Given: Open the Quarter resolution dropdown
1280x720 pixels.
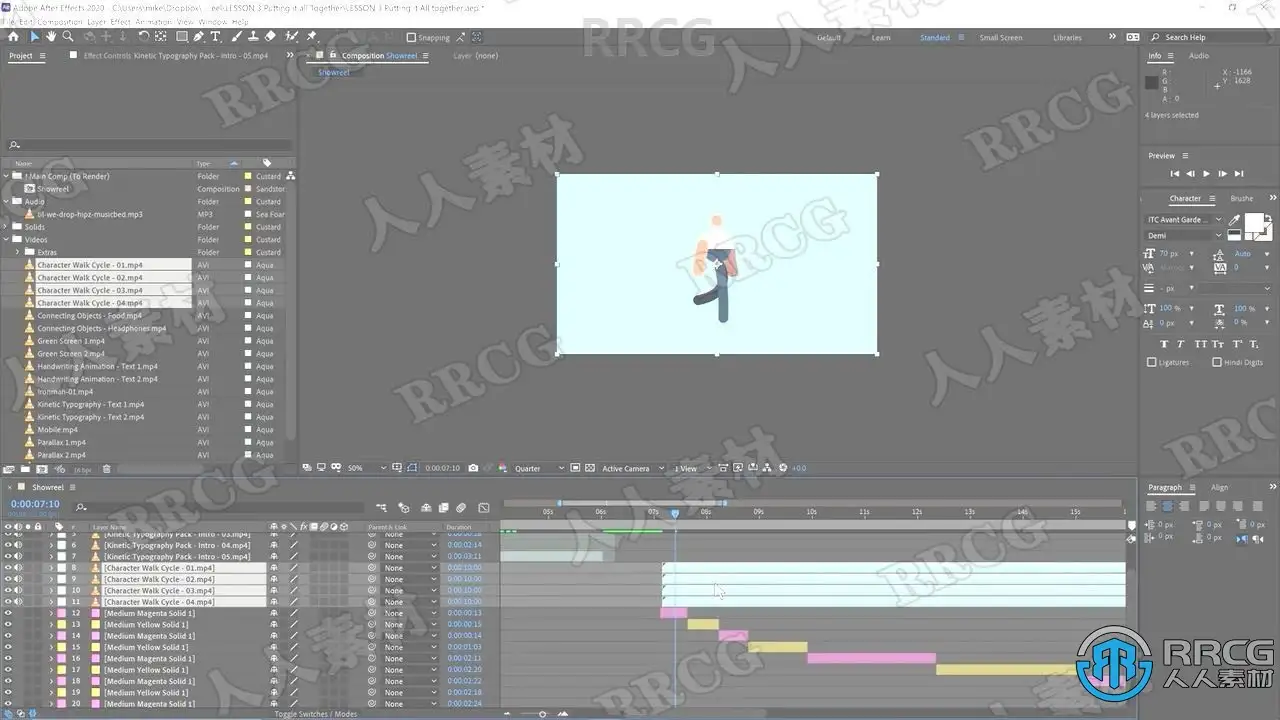Looking at the screenshot, I should click(539, 468).
